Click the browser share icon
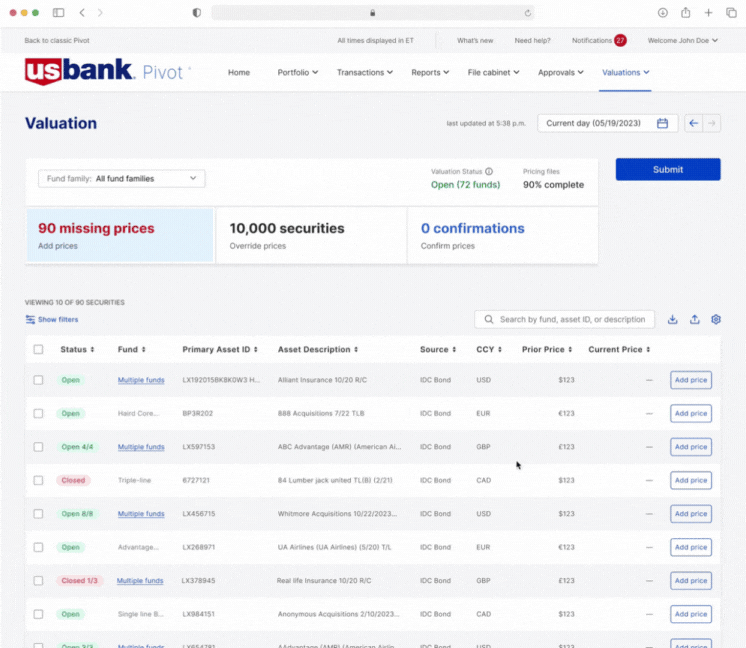This screenshot has width=746, height=648. (686, 13)
